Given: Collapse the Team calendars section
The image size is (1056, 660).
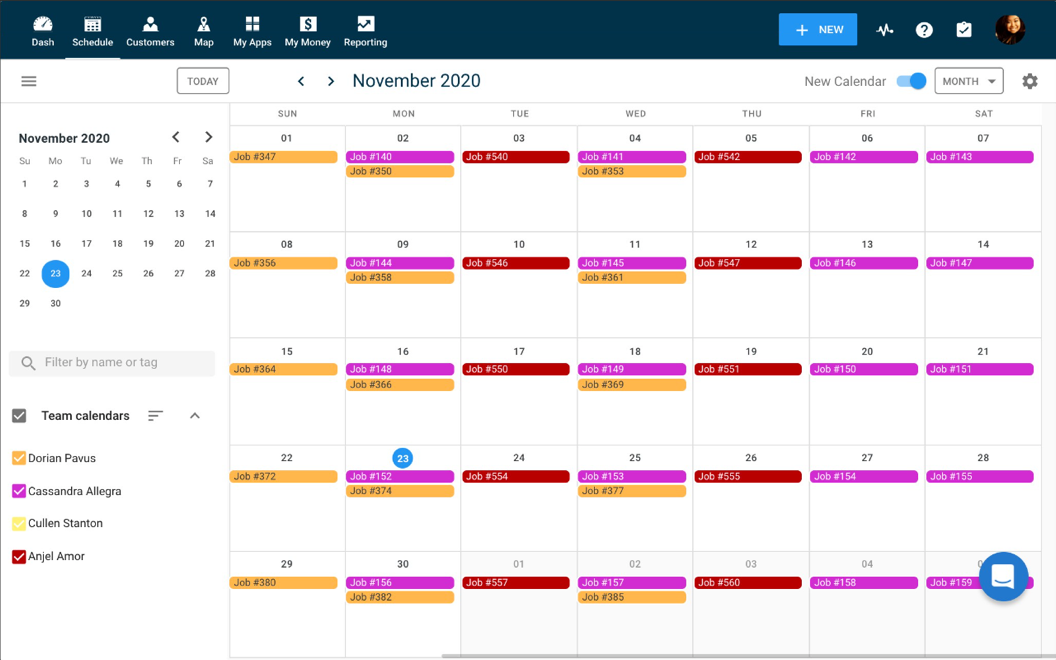Looking at the screenshot, I should [x=194, y=416].
